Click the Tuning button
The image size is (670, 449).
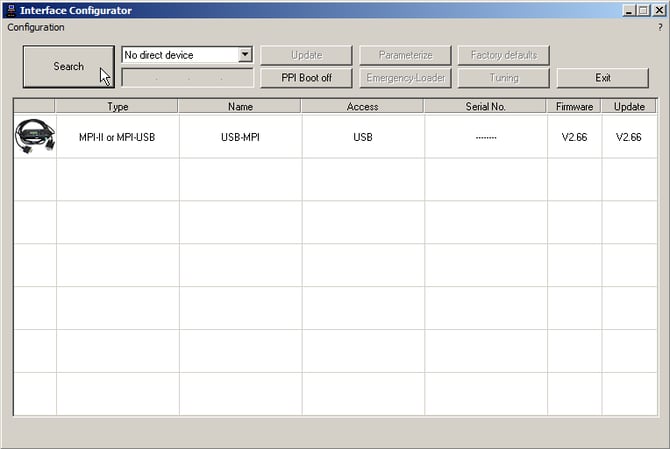tap(504, 78)
